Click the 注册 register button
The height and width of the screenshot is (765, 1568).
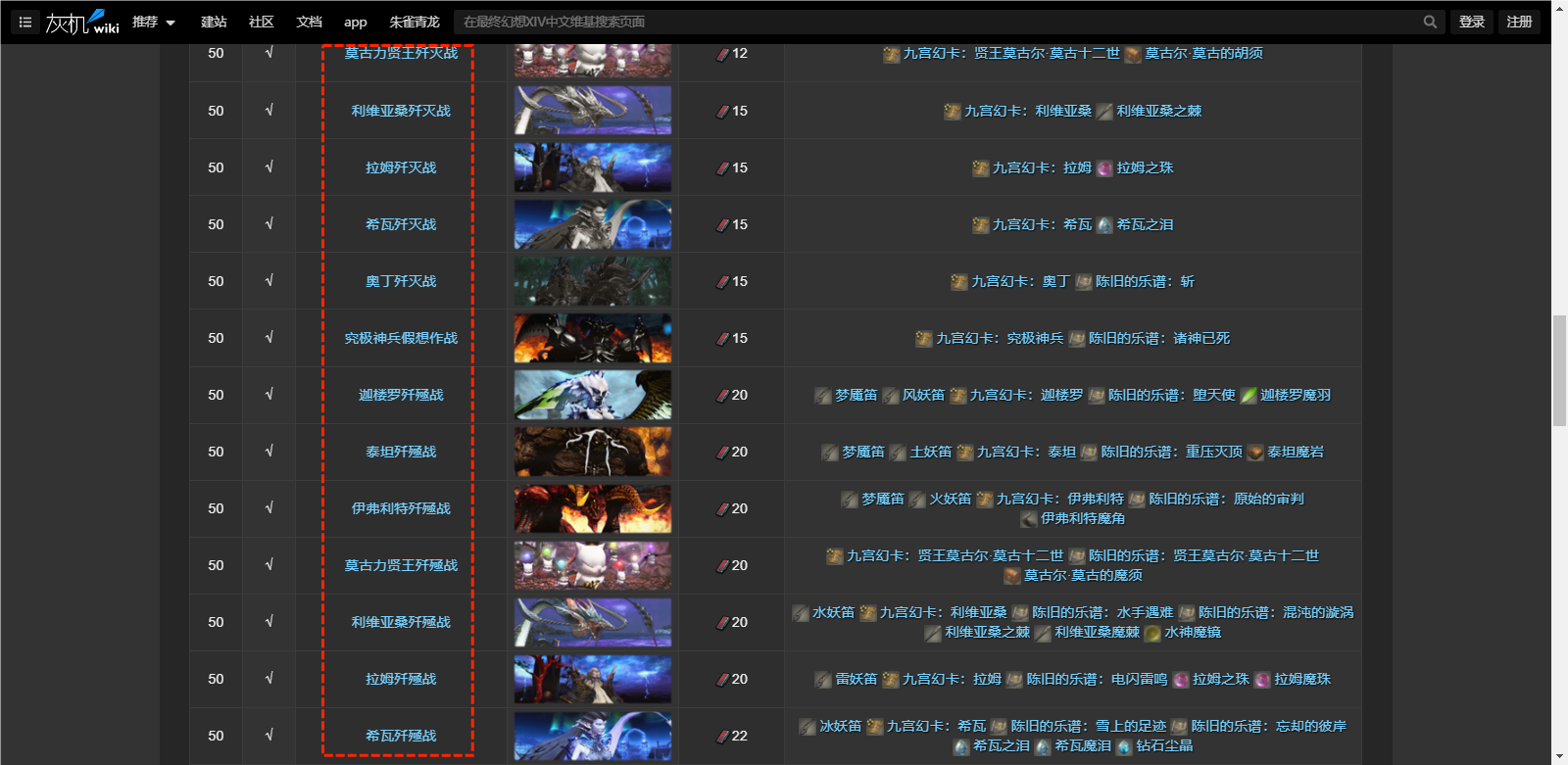tap(1520, 22)
